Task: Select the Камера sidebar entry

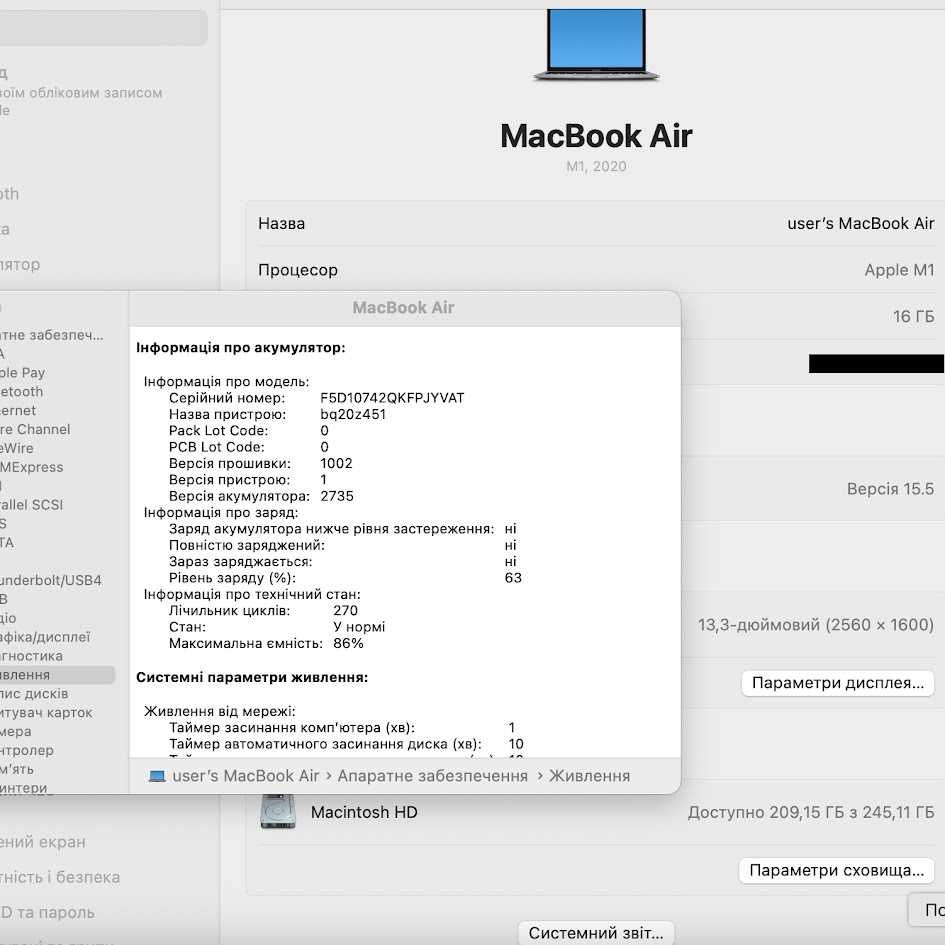Action: 16,731
